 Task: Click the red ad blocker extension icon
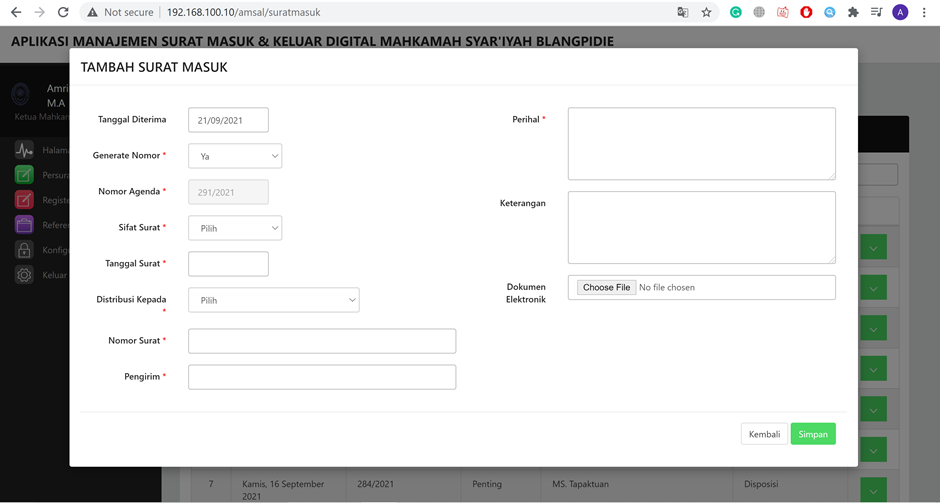806,13
